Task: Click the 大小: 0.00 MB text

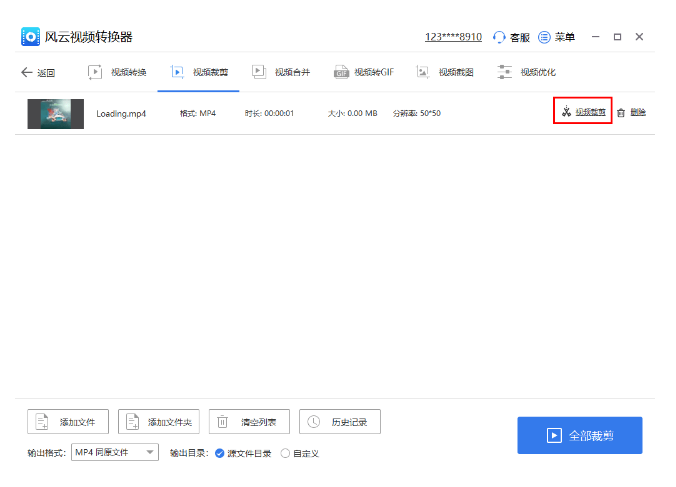Action: [352, 113]
